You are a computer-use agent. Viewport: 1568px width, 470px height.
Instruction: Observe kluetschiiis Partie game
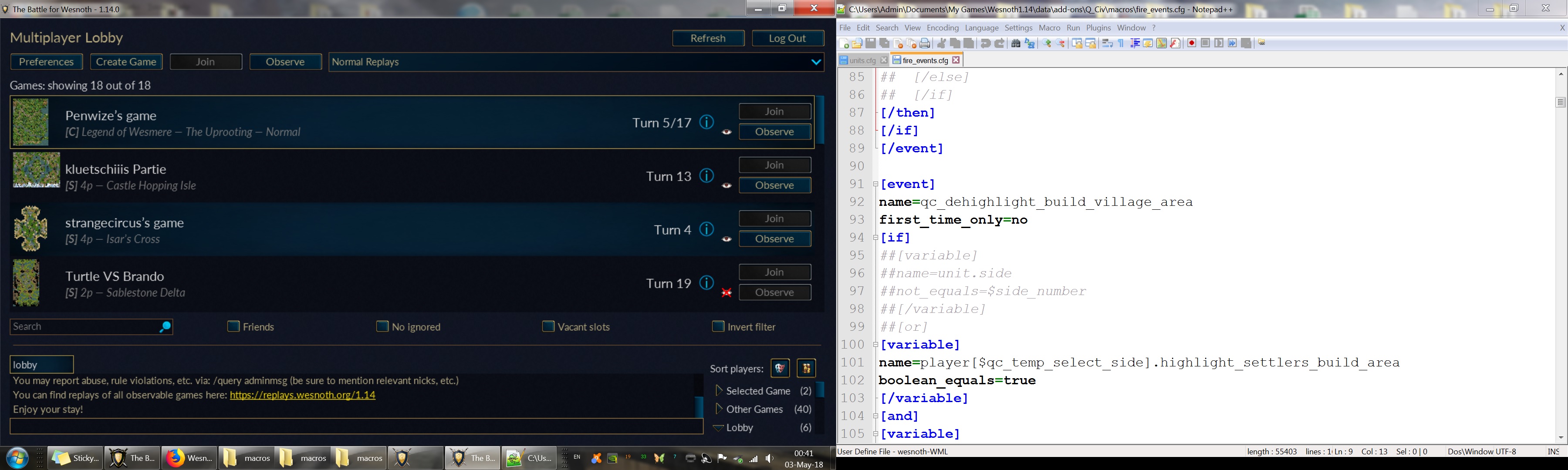[x=775, y=185]
